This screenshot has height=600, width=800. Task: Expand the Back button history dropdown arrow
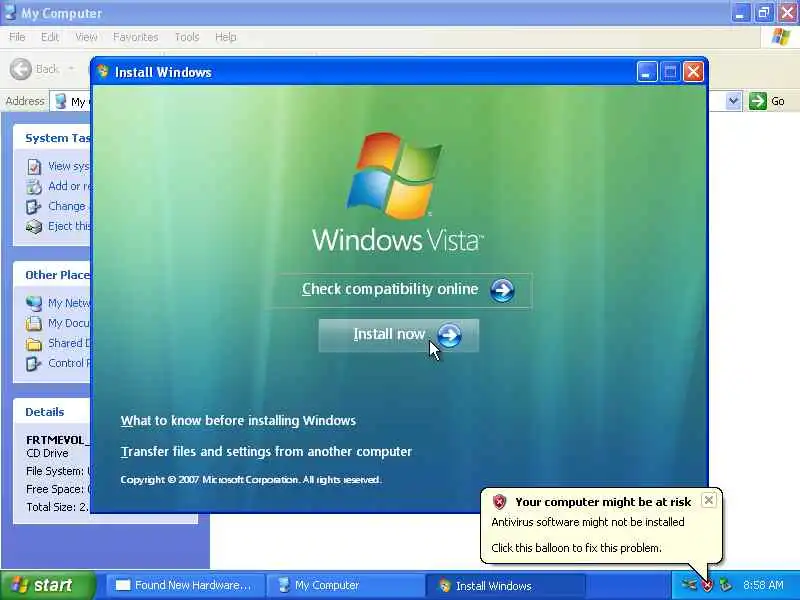[71, 68]
